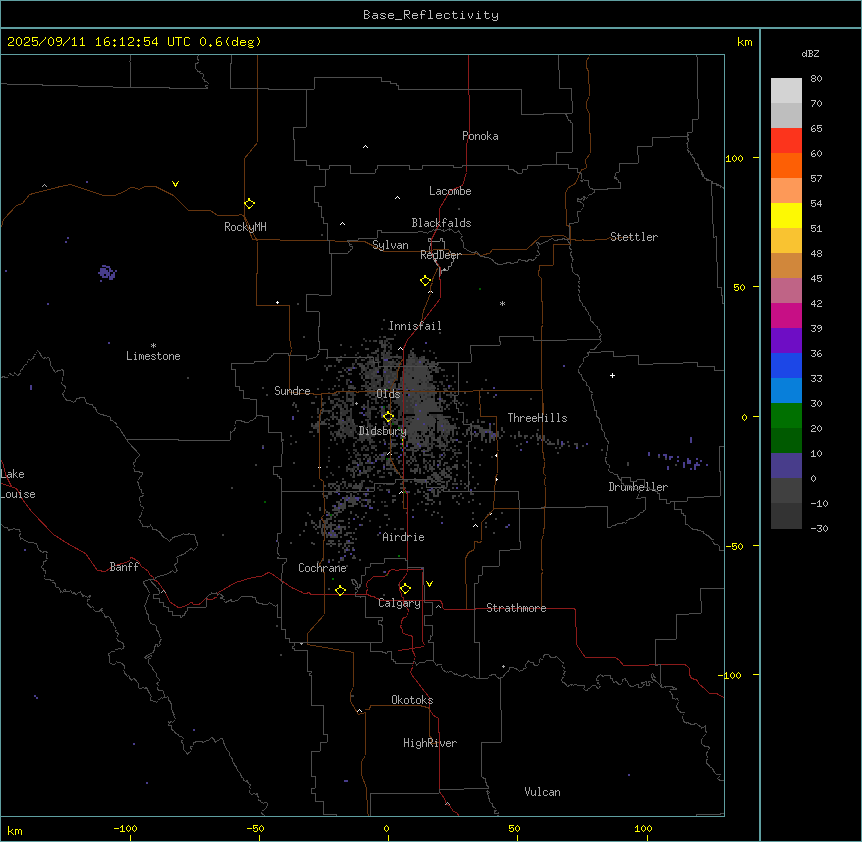The image size is (862, 842).
Task: Click the Okotoks town label
Action: (x=412, y=700)
